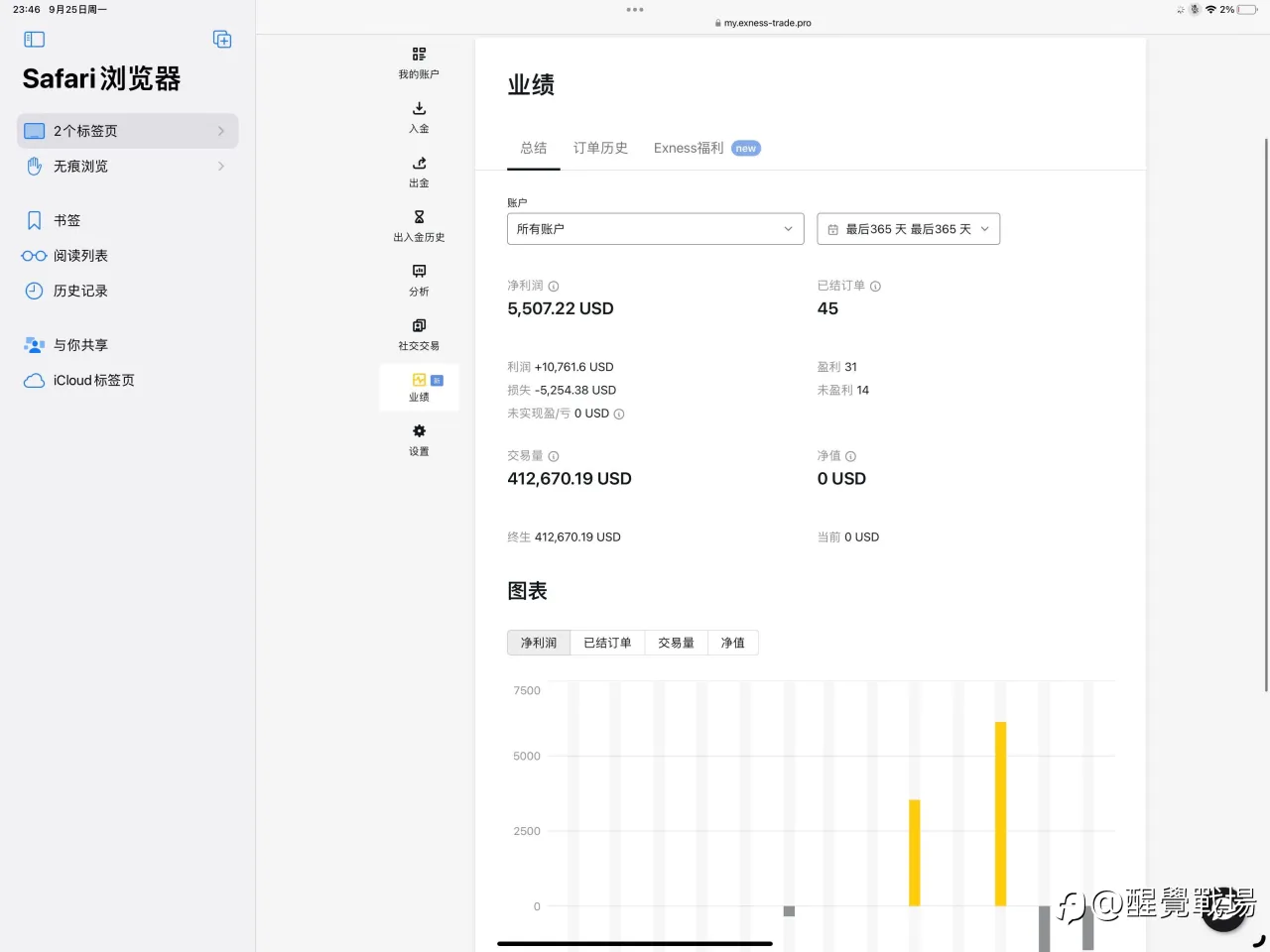The image size is (1270, 952).
Task: Select the 净值 chart tab
Action: [x=733, y=643]
